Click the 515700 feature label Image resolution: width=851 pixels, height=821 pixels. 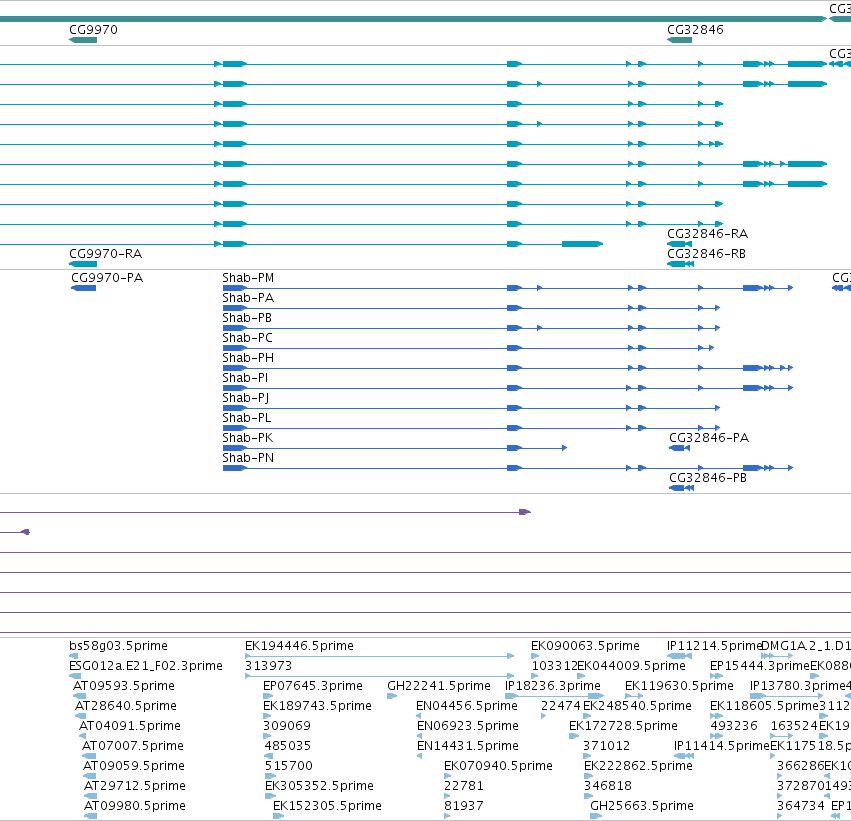click(289, 766)
